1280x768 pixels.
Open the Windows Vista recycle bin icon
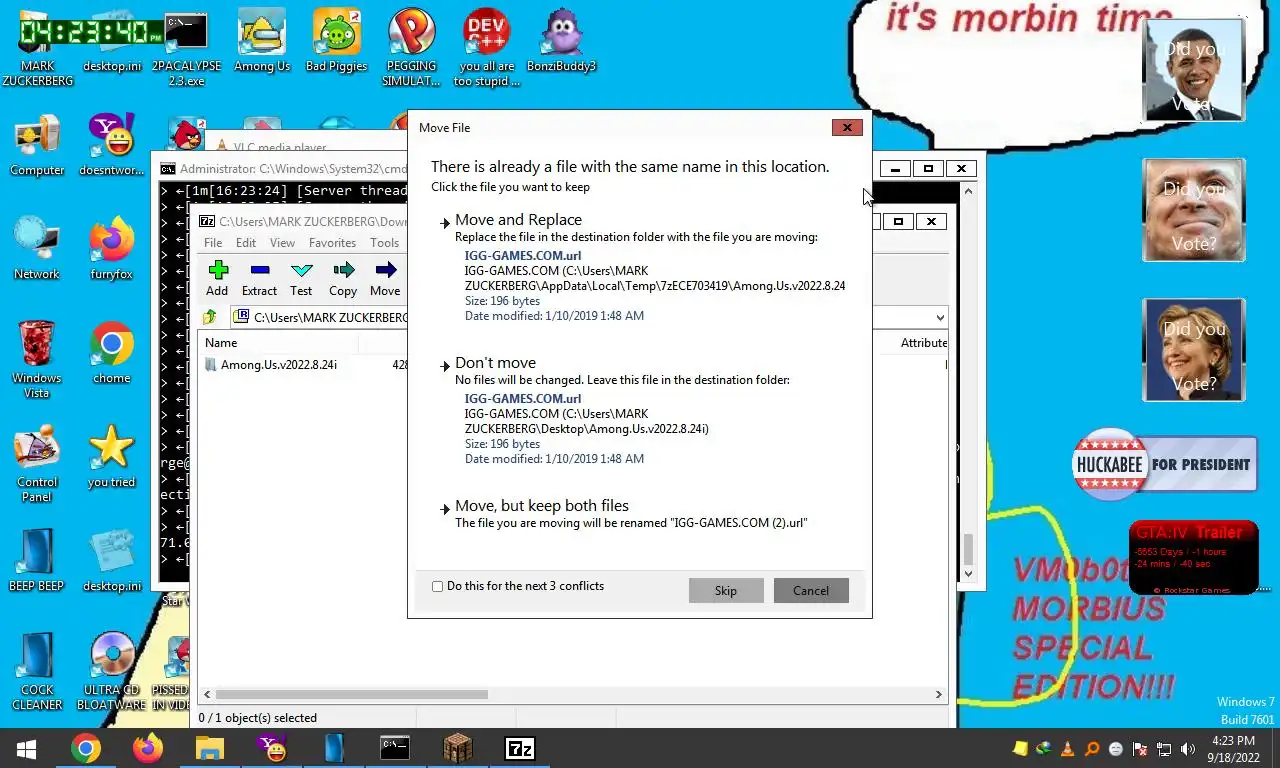[x=37, y=360]
